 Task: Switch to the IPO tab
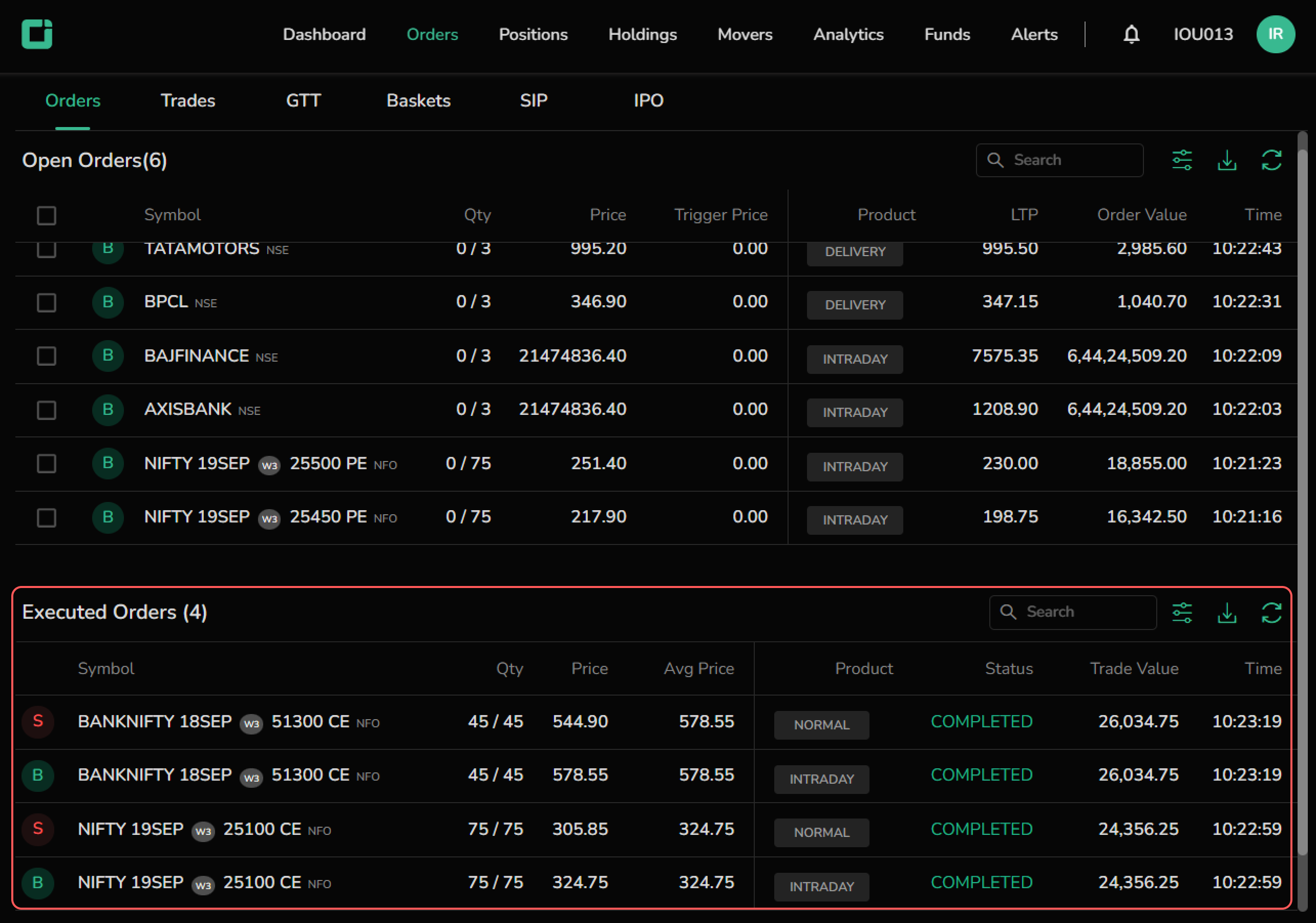(x=648, y=101)
